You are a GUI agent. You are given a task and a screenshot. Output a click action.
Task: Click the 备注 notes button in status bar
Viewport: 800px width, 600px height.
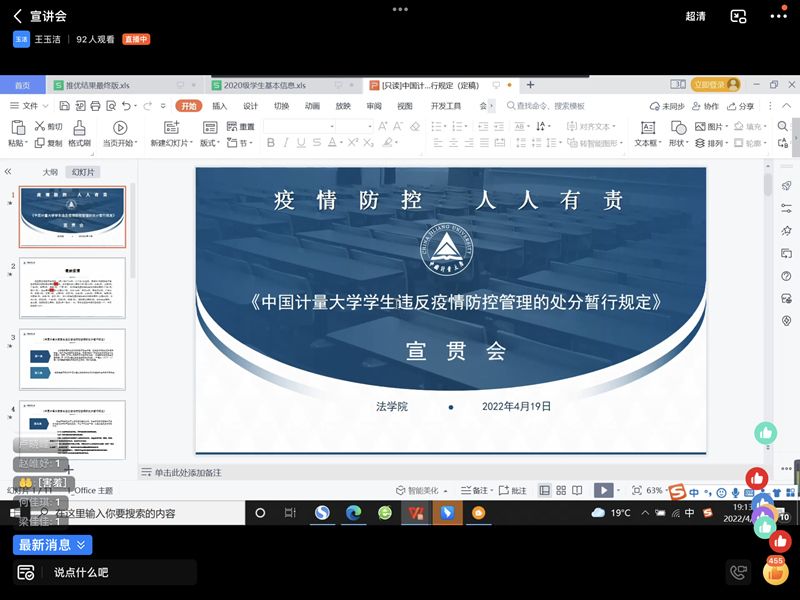point(475,490)
